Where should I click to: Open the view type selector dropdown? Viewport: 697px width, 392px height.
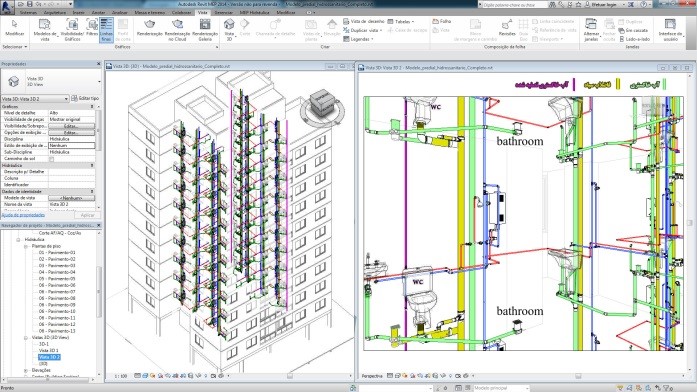click(x=51, y=81)
